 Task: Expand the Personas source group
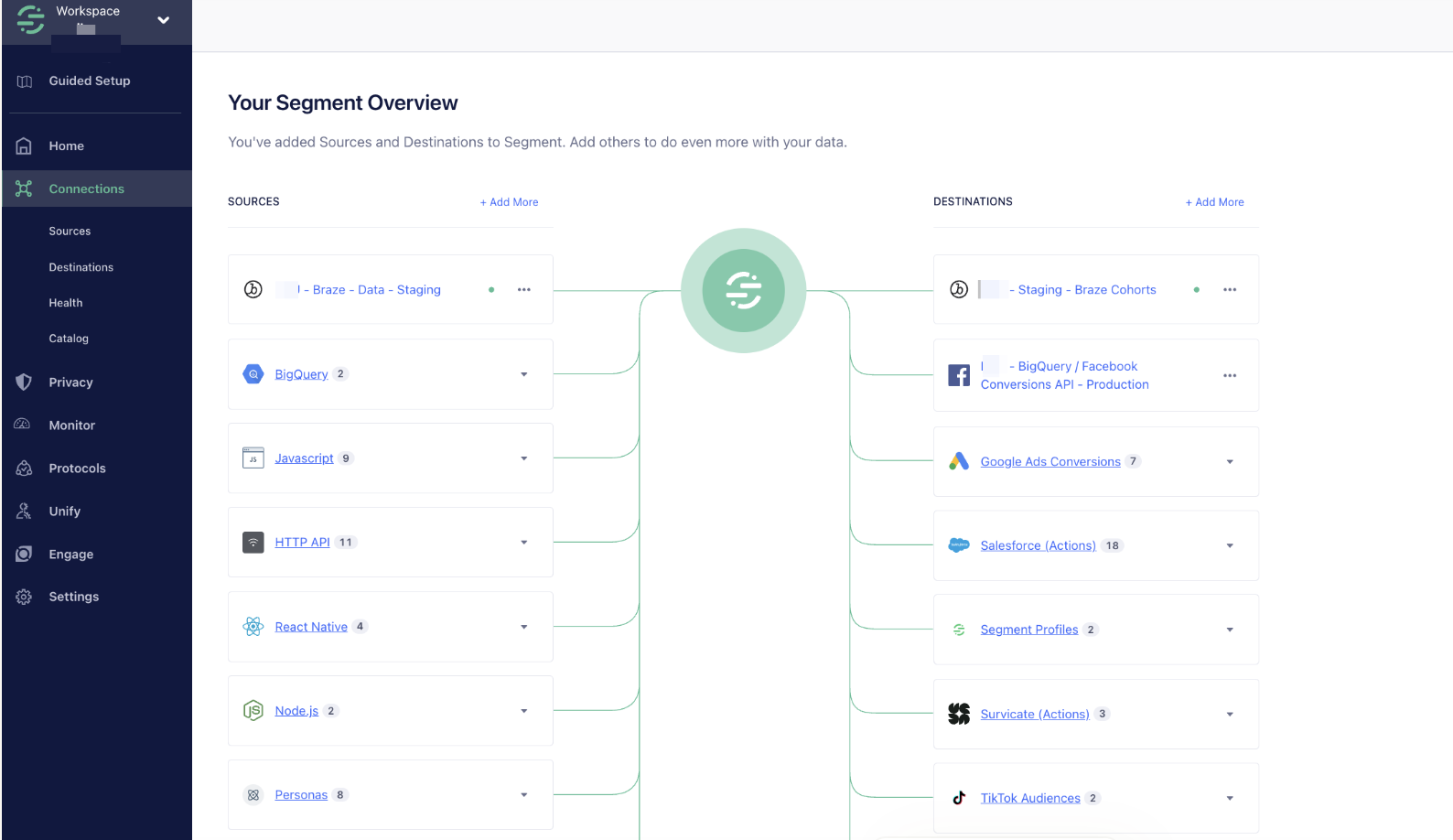click(524, 795)
